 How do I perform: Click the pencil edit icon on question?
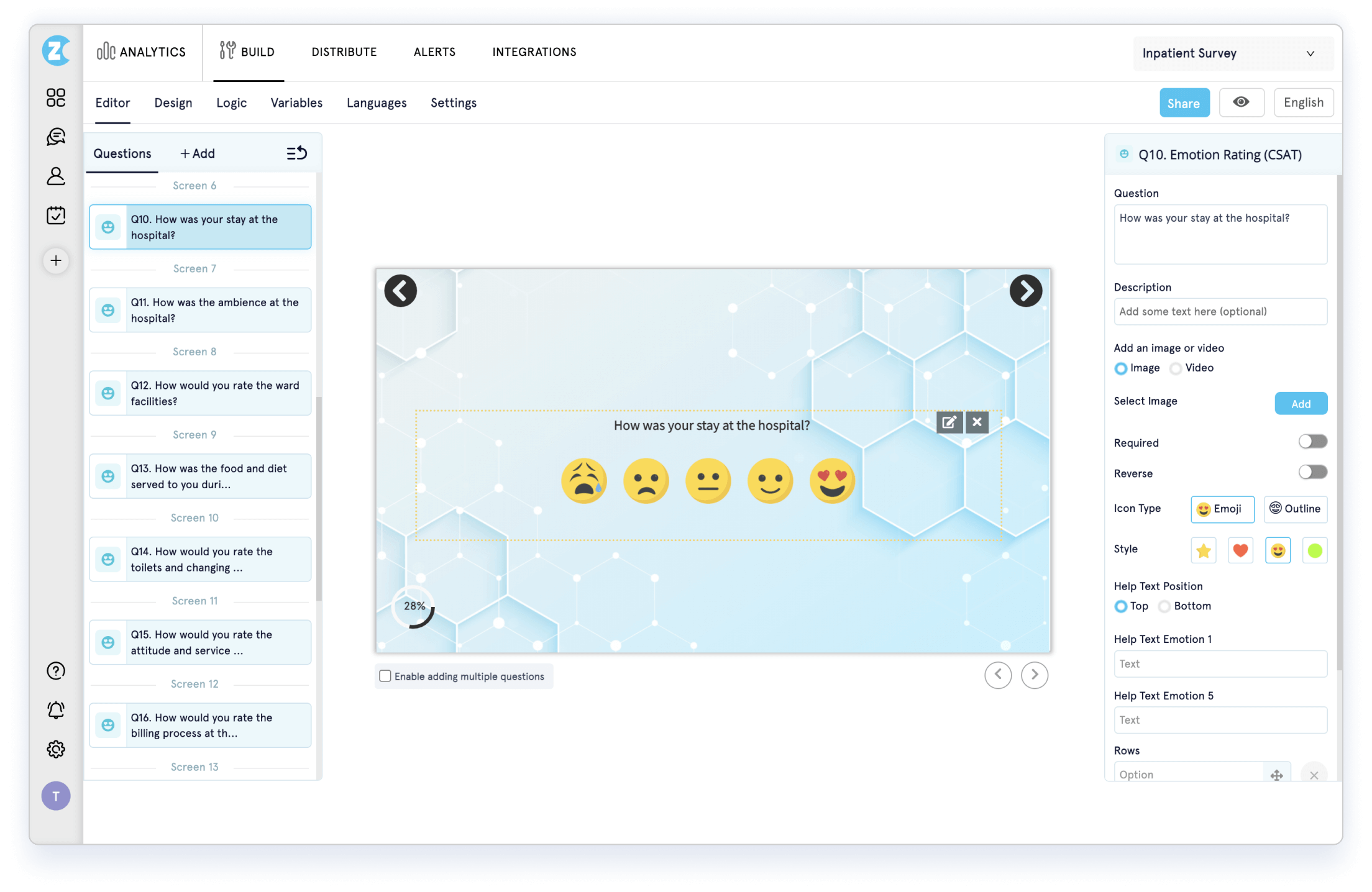coord(949,422)
